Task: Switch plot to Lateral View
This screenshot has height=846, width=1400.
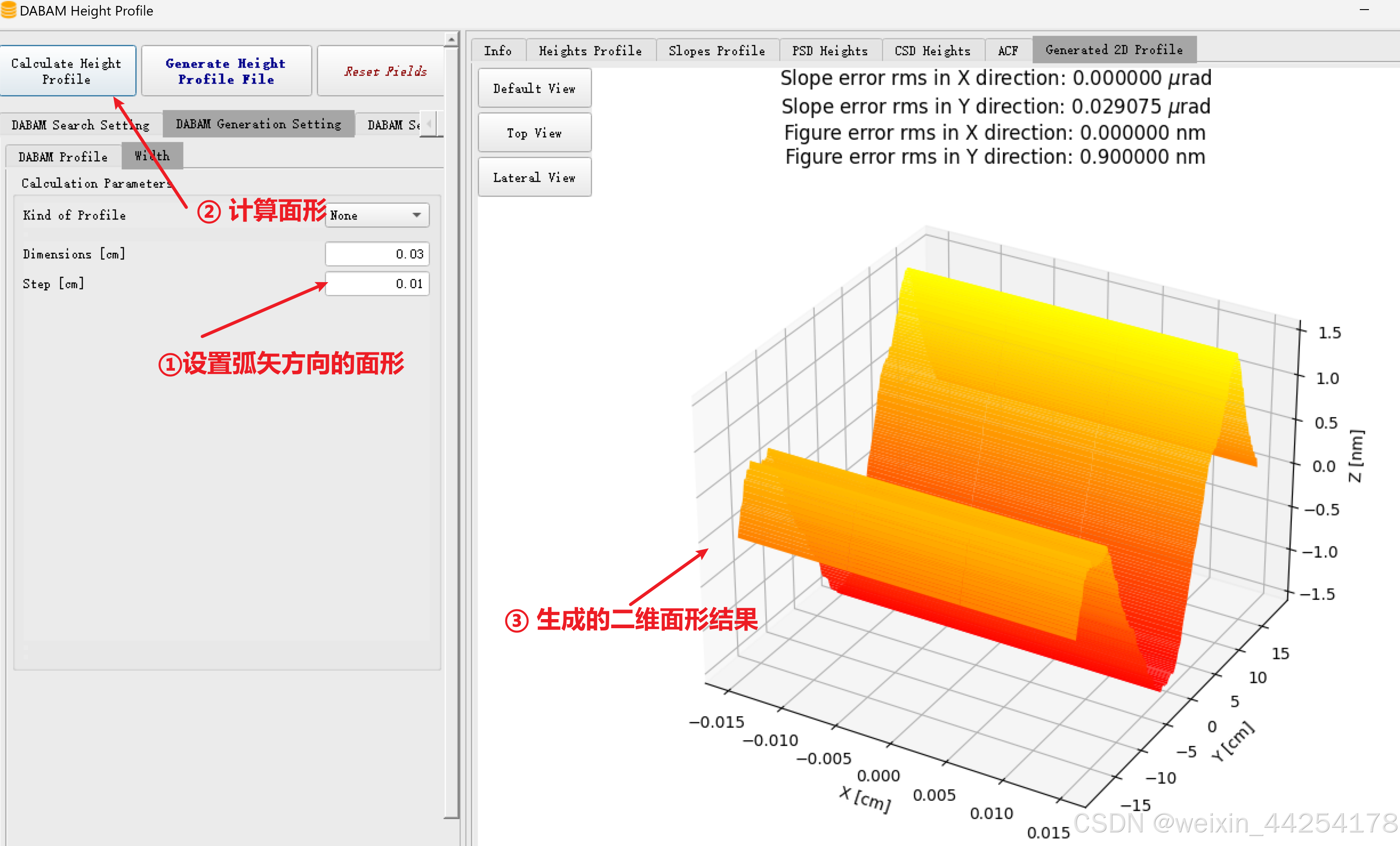Action: (534, 177)
